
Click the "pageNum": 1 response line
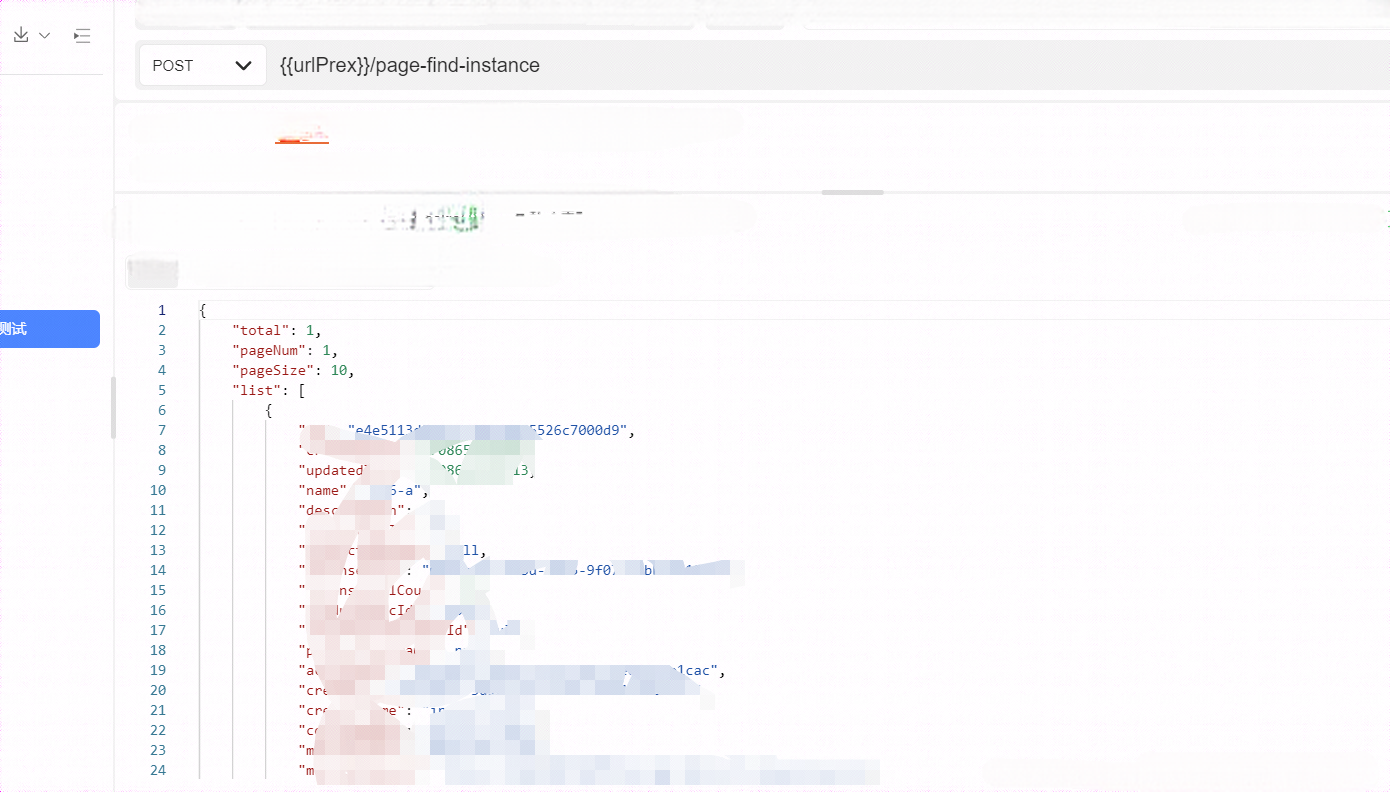pos(285,350)
